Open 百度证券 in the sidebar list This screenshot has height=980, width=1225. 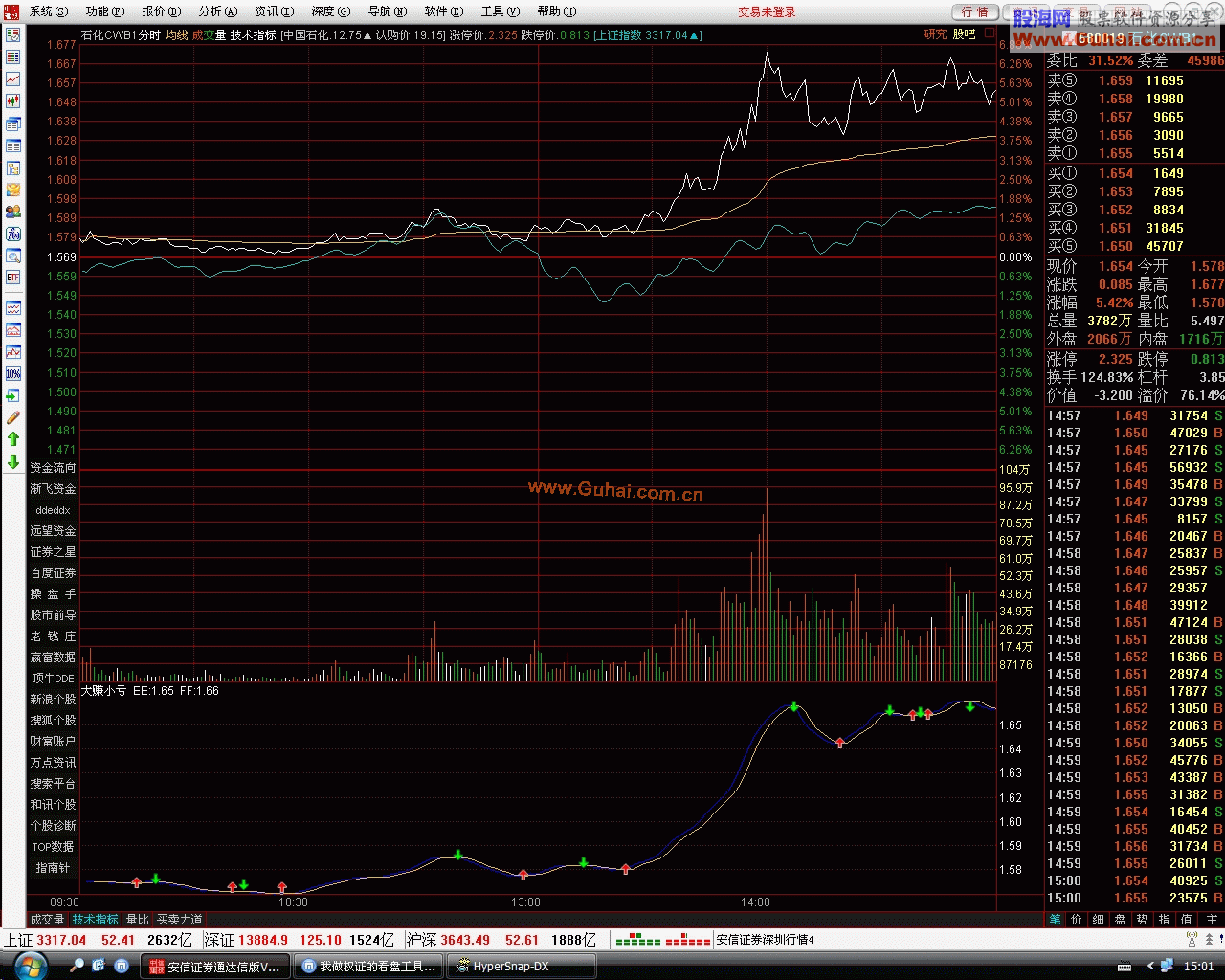(53, 573)
